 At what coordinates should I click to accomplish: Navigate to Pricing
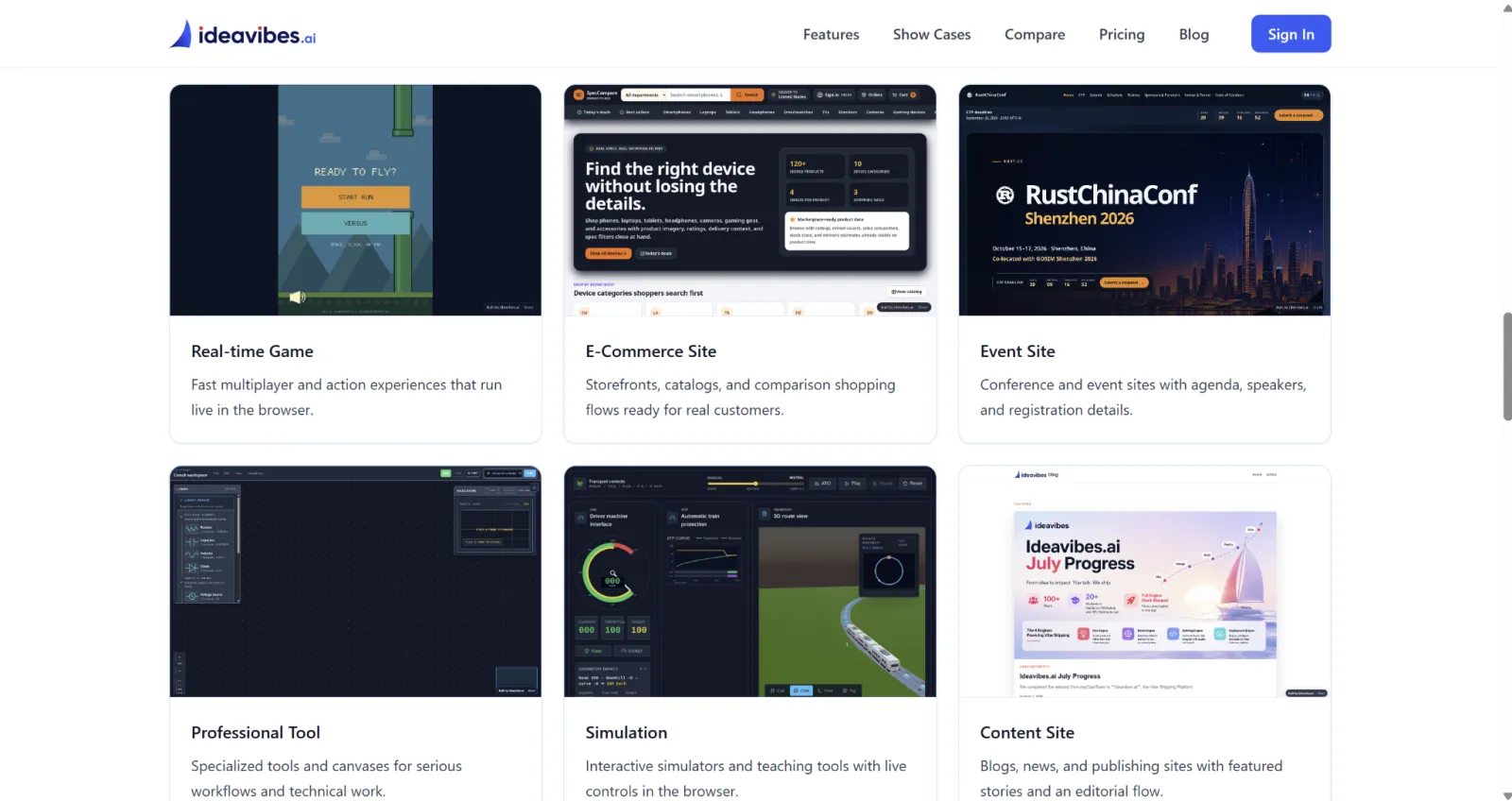(1122, 35)
